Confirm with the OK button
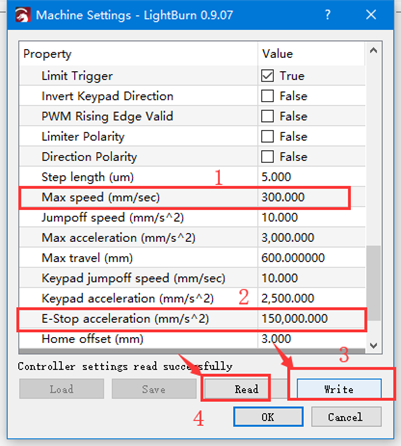 268,417
